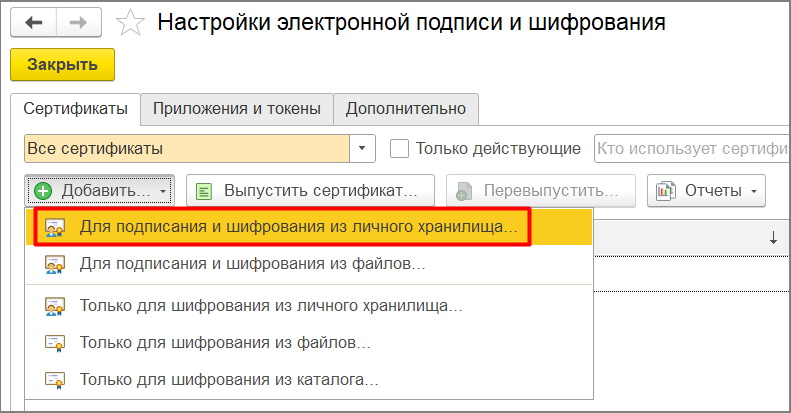This screenshot has width=791, height=413.
Task: Click certificate icon beside encryption-only from files
Action: (54, 343)
